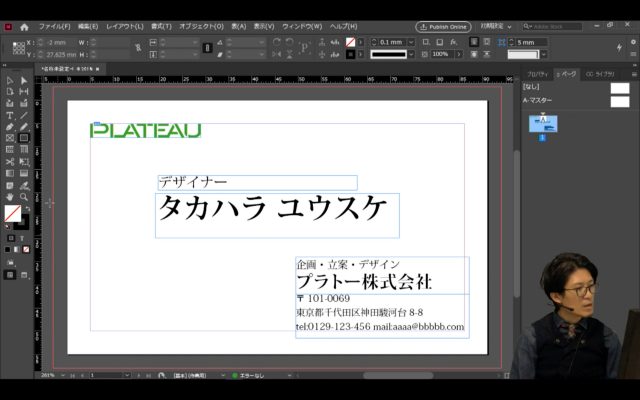Select the Gradient Swatch tool
The height and width of the screenshot is (400, 640).
point(10,173)
